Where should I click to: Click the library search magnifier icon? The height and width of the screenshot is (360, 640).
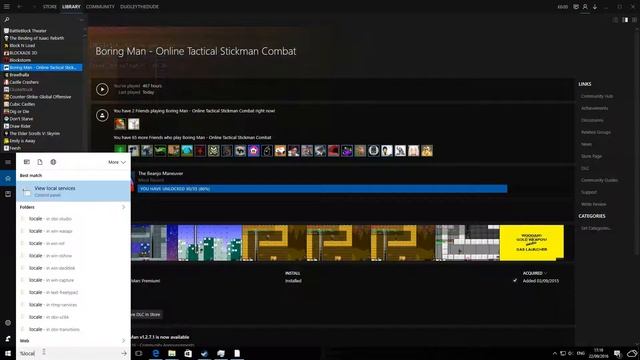pyautogui.click(x=7, y=19)
